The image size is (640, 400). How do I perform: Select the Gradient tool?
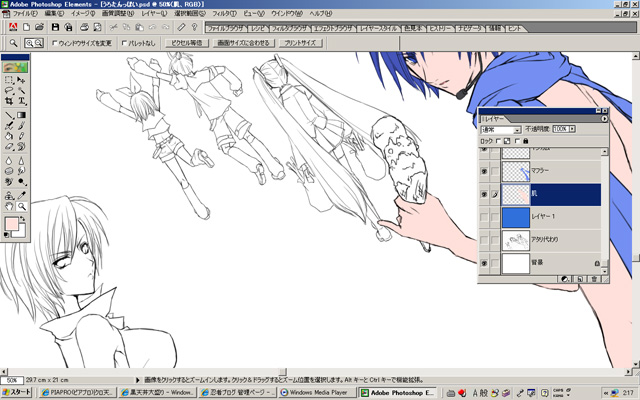click(x=21, y=116)
